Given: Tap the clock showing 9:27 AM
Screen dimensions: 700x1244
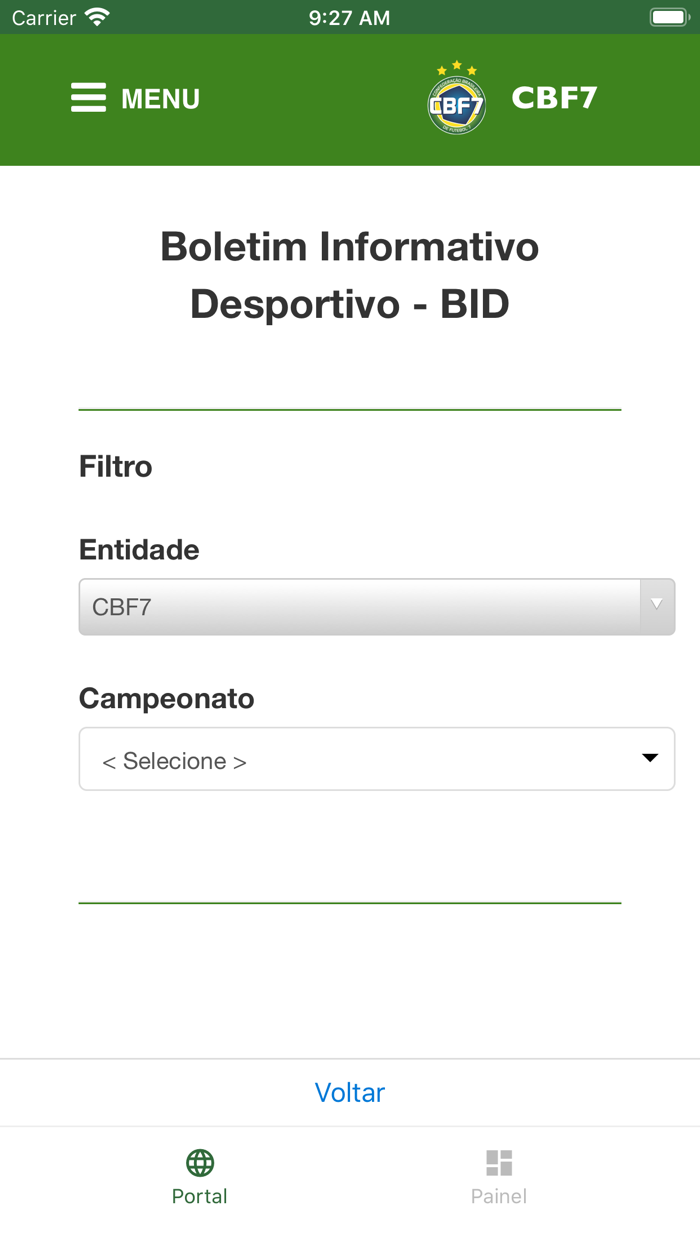Looking at the screenshot, I should coord(349,16).
